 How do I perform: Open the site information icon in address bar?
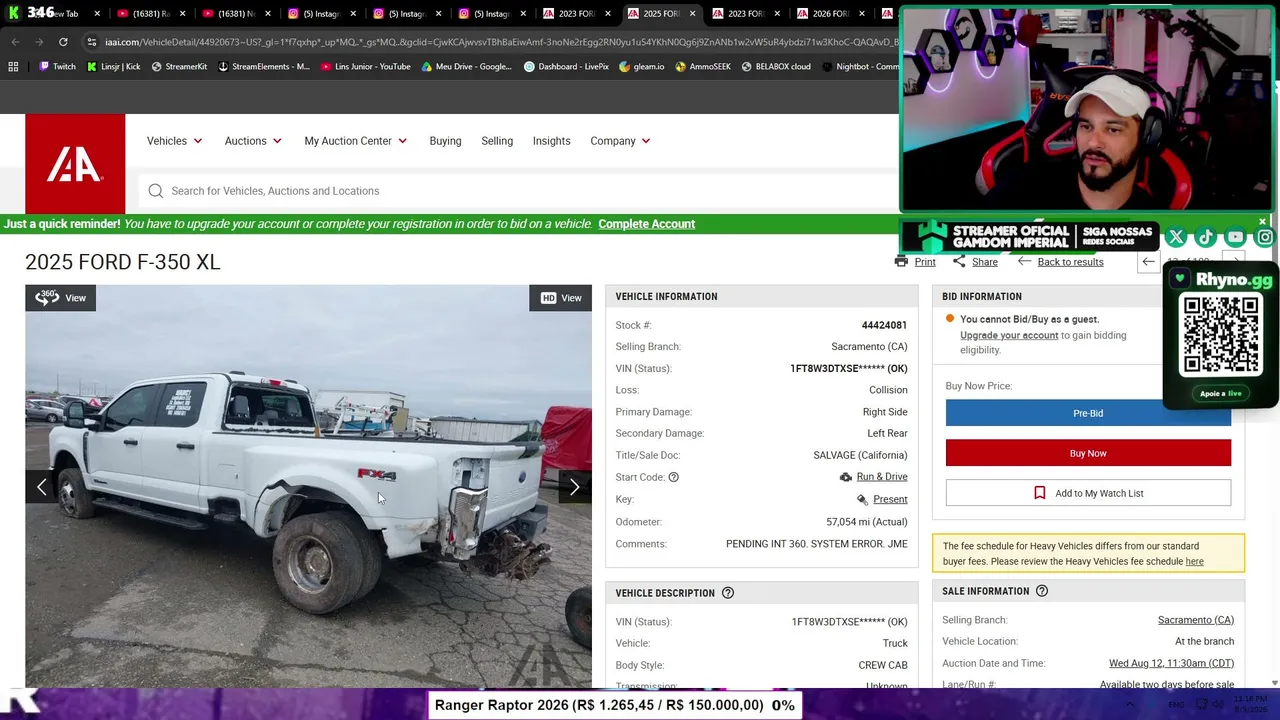pos(91,42)
